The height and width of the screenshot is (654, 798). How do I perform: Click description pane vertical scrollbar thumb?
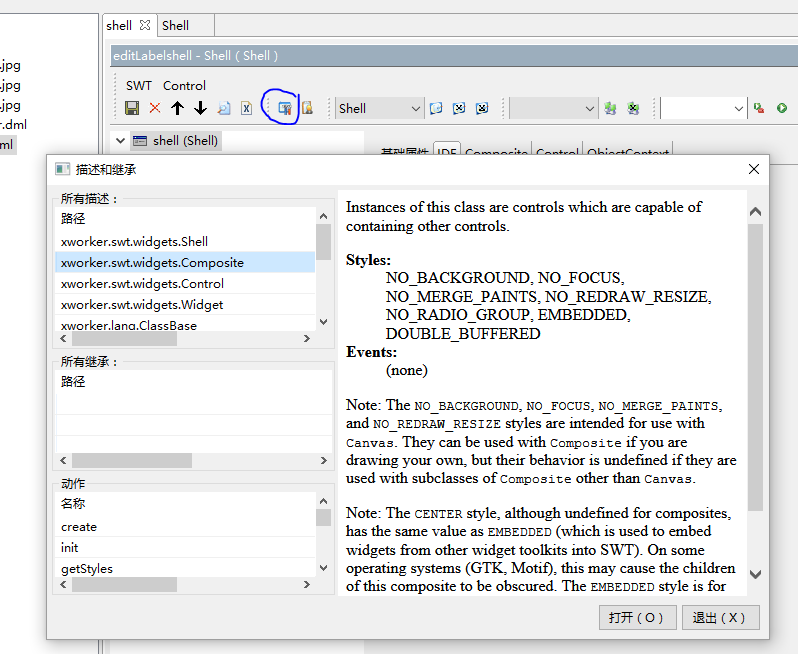pos(755,367)
